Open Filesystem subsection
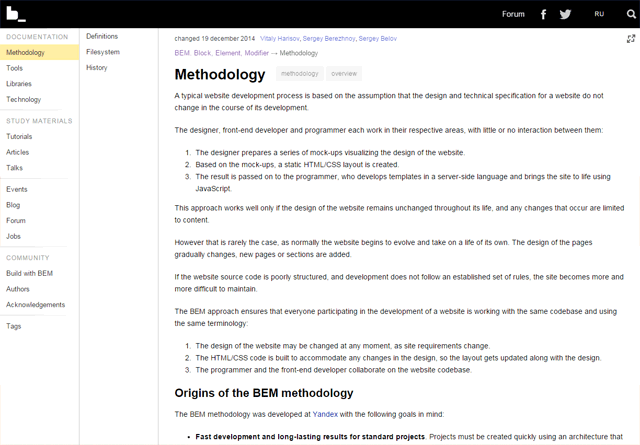This screenshot has height=445, width=640. pyautogui.click(x=103, y=52)
